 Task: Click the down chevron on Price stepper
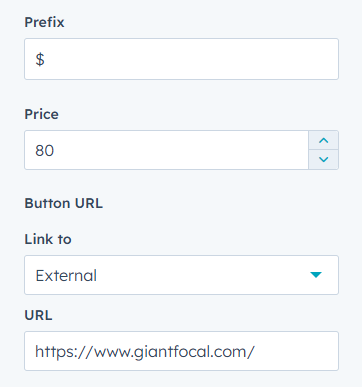pos(323,160)
